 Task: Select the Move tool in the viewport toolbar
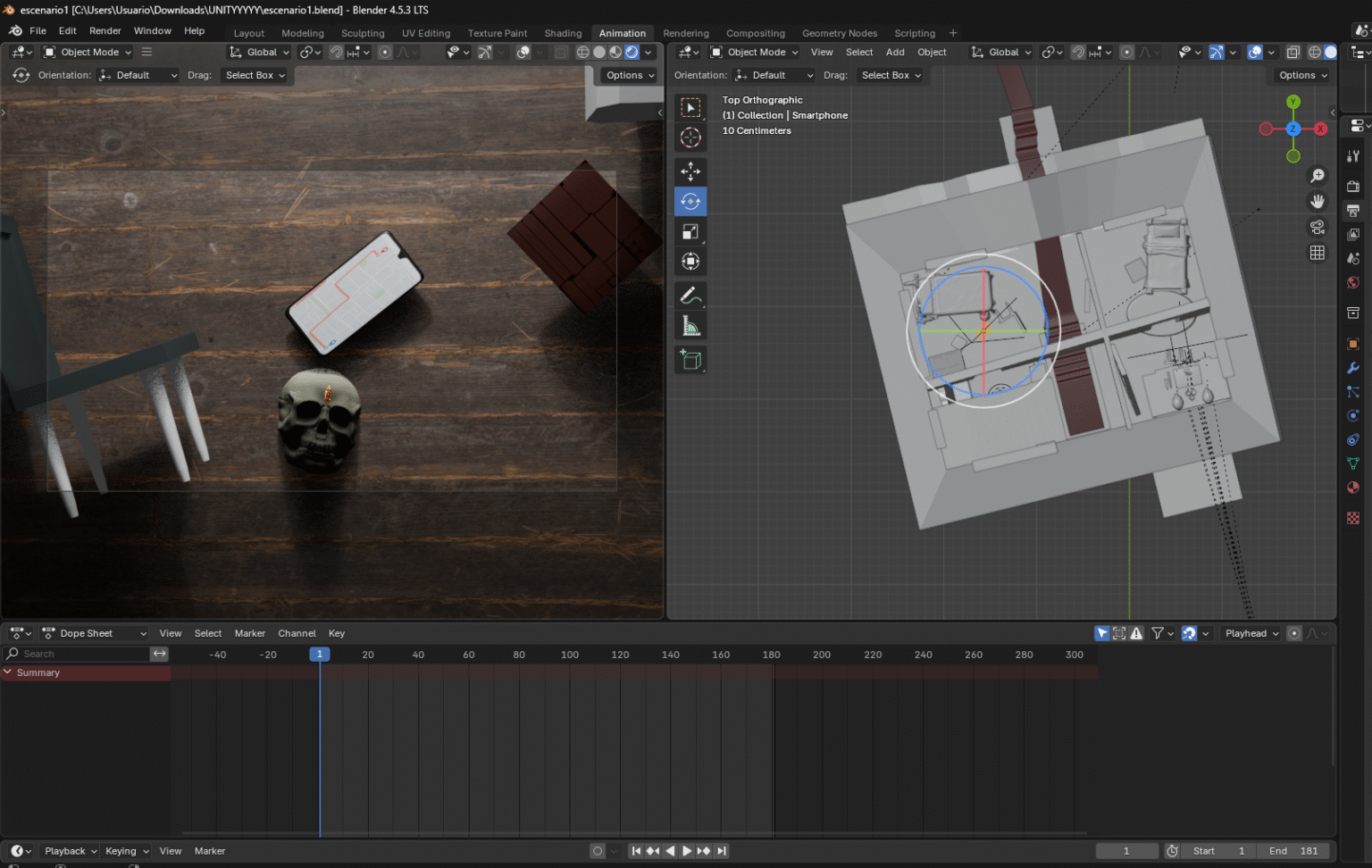[x=690, y=171]
